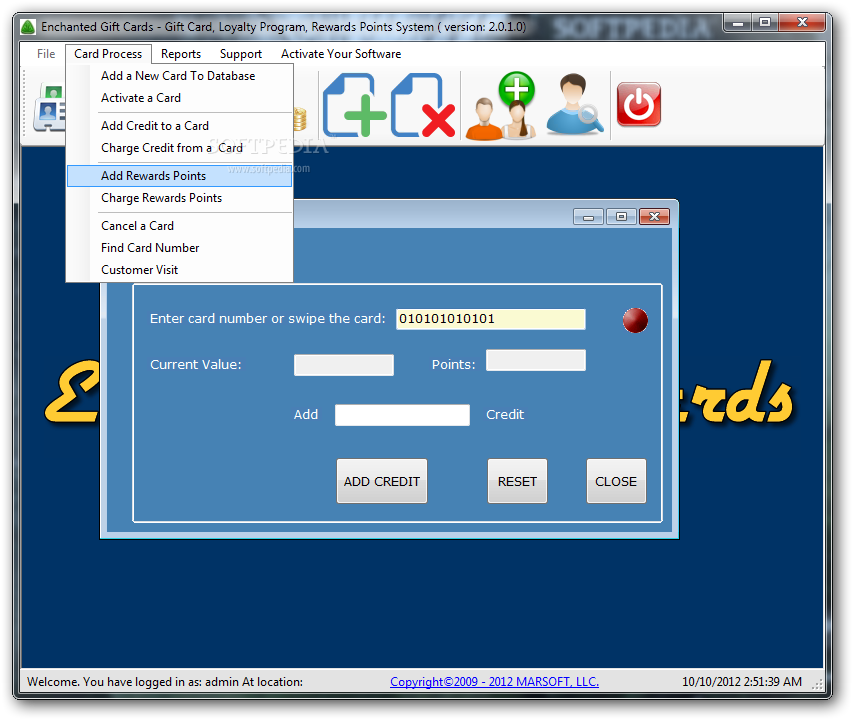Click the window resize grip in status bar

[x=817, y=685]
